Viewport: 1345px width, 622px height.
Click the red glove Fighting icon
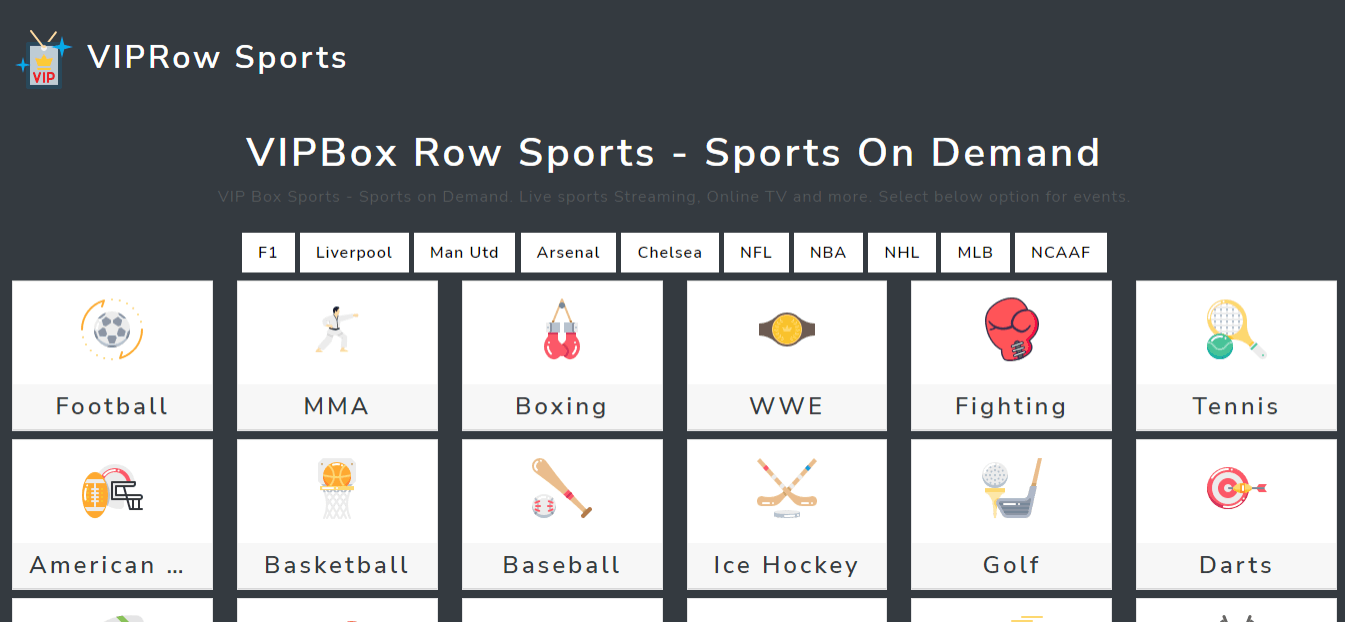point(1011,329)
